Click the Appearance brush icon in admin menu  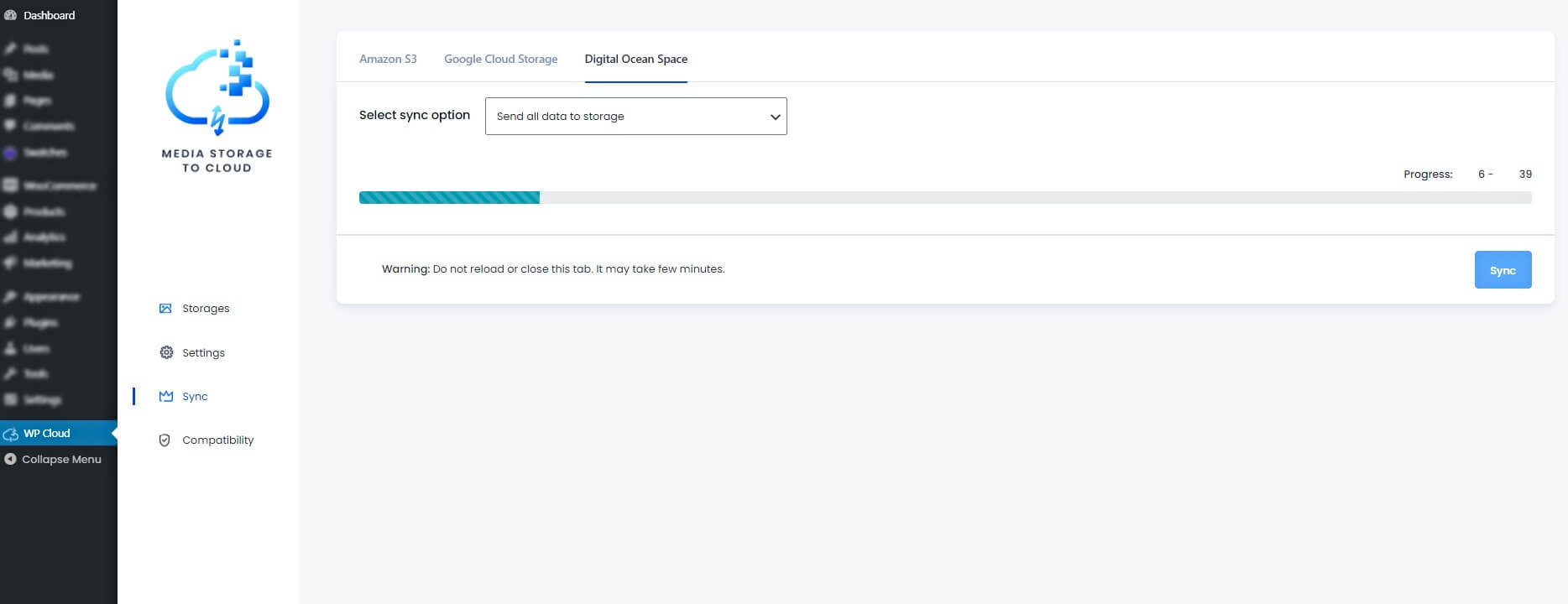coord(10,296)
